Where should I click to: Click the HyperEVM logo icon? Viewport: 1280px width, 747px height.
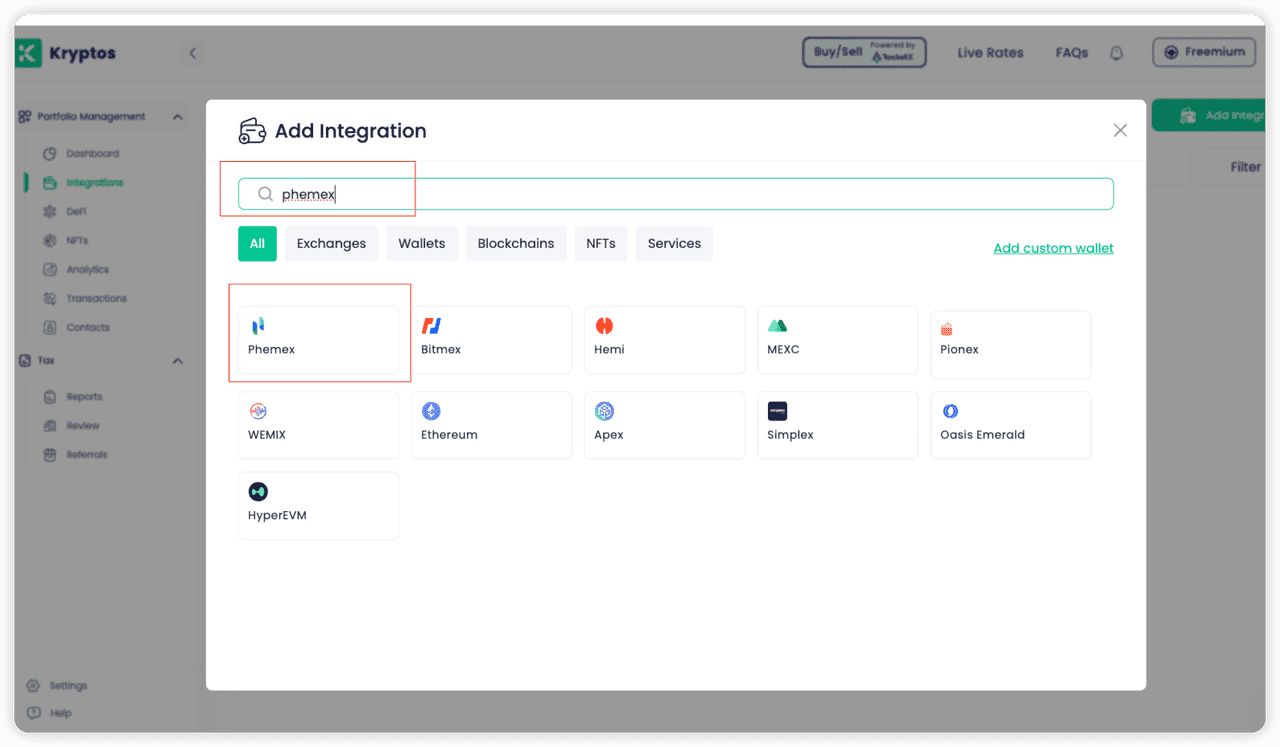click(258, 491)
